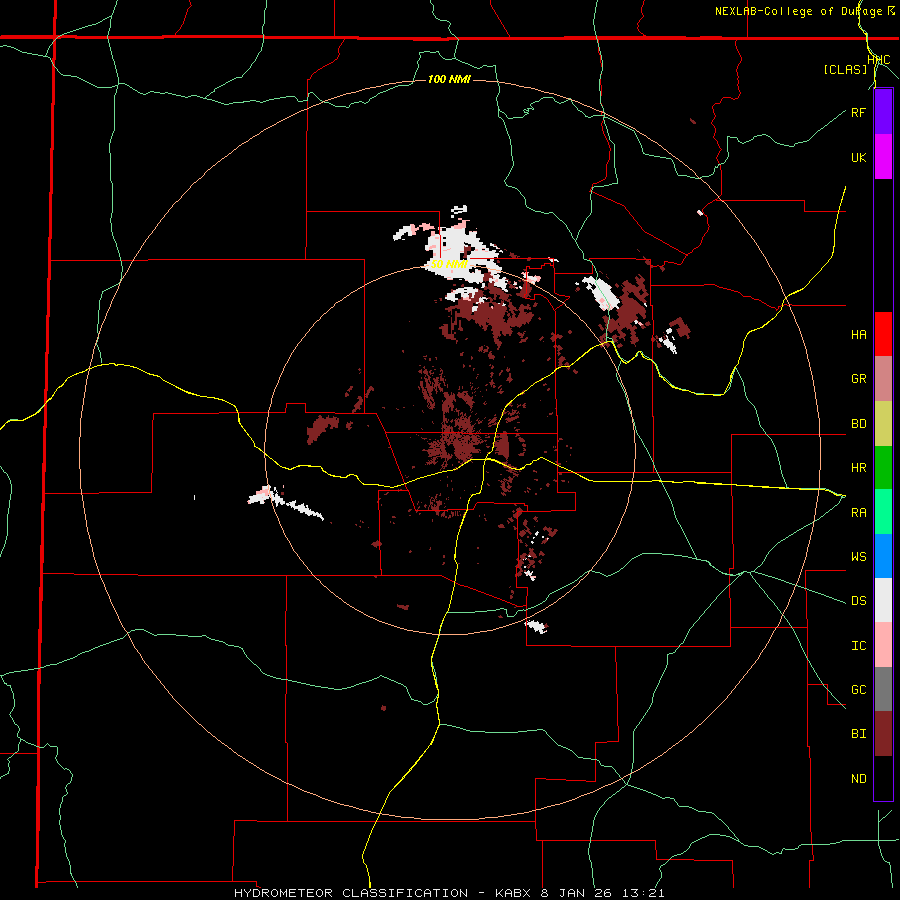Click the [CLAS] legend heading
900x900 pixels.
click(845, 70)
